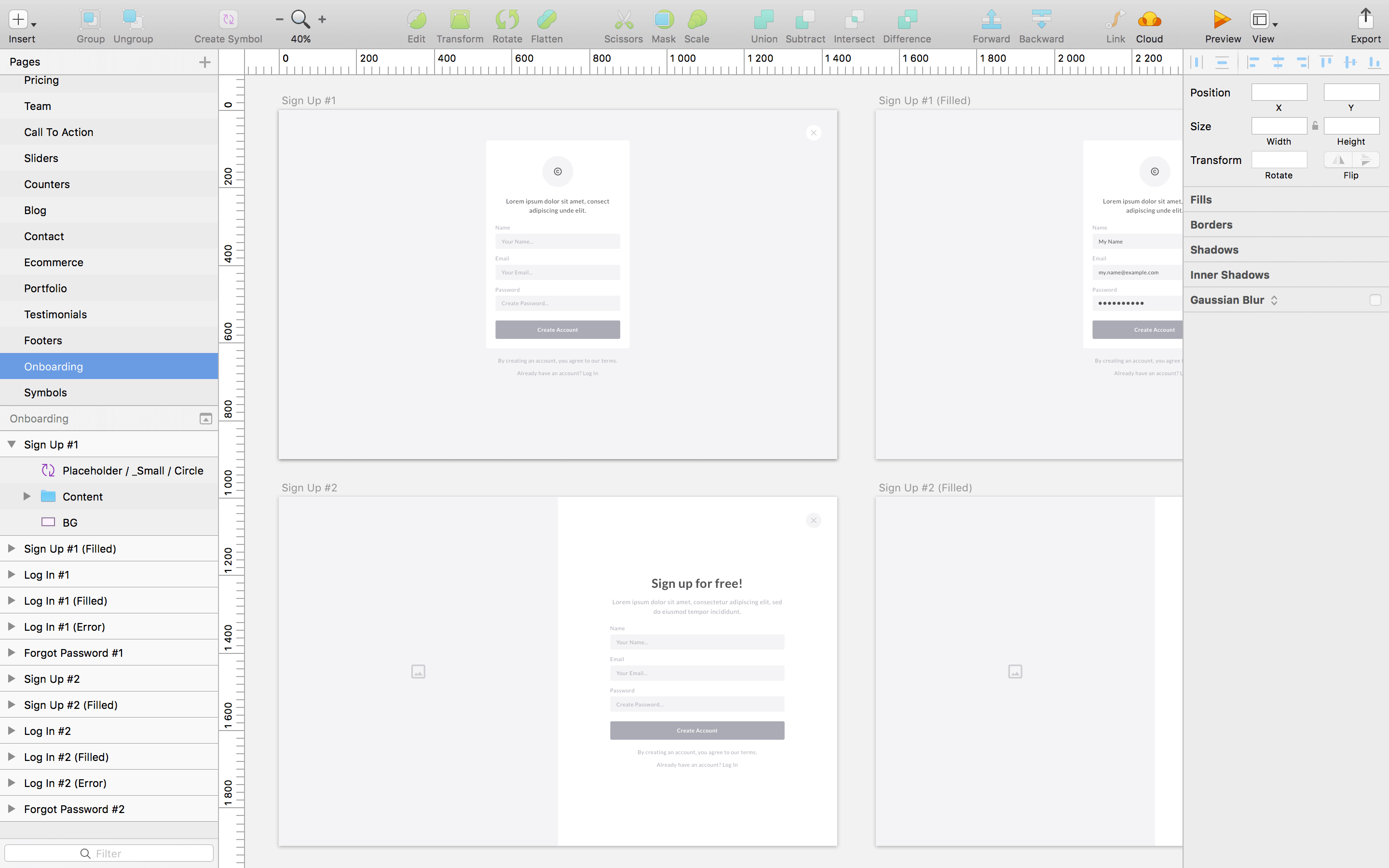
Task: Add a new page with the plus button
Action: coord(205,61)
